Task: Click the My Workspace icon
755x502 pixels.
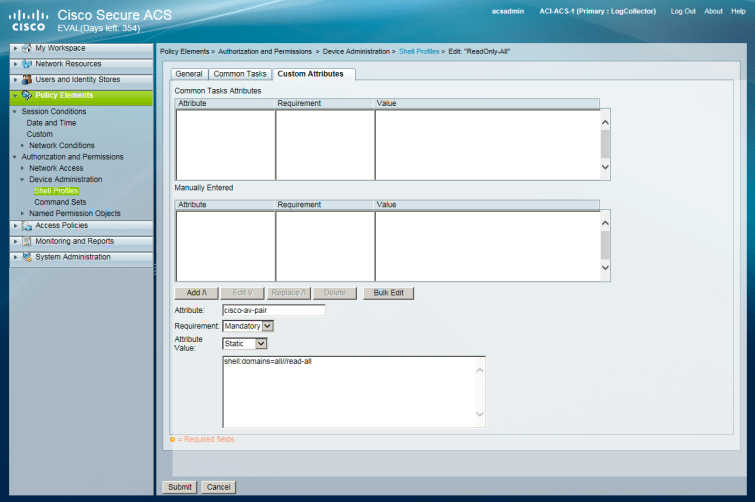Action: (x=26, y=47)
